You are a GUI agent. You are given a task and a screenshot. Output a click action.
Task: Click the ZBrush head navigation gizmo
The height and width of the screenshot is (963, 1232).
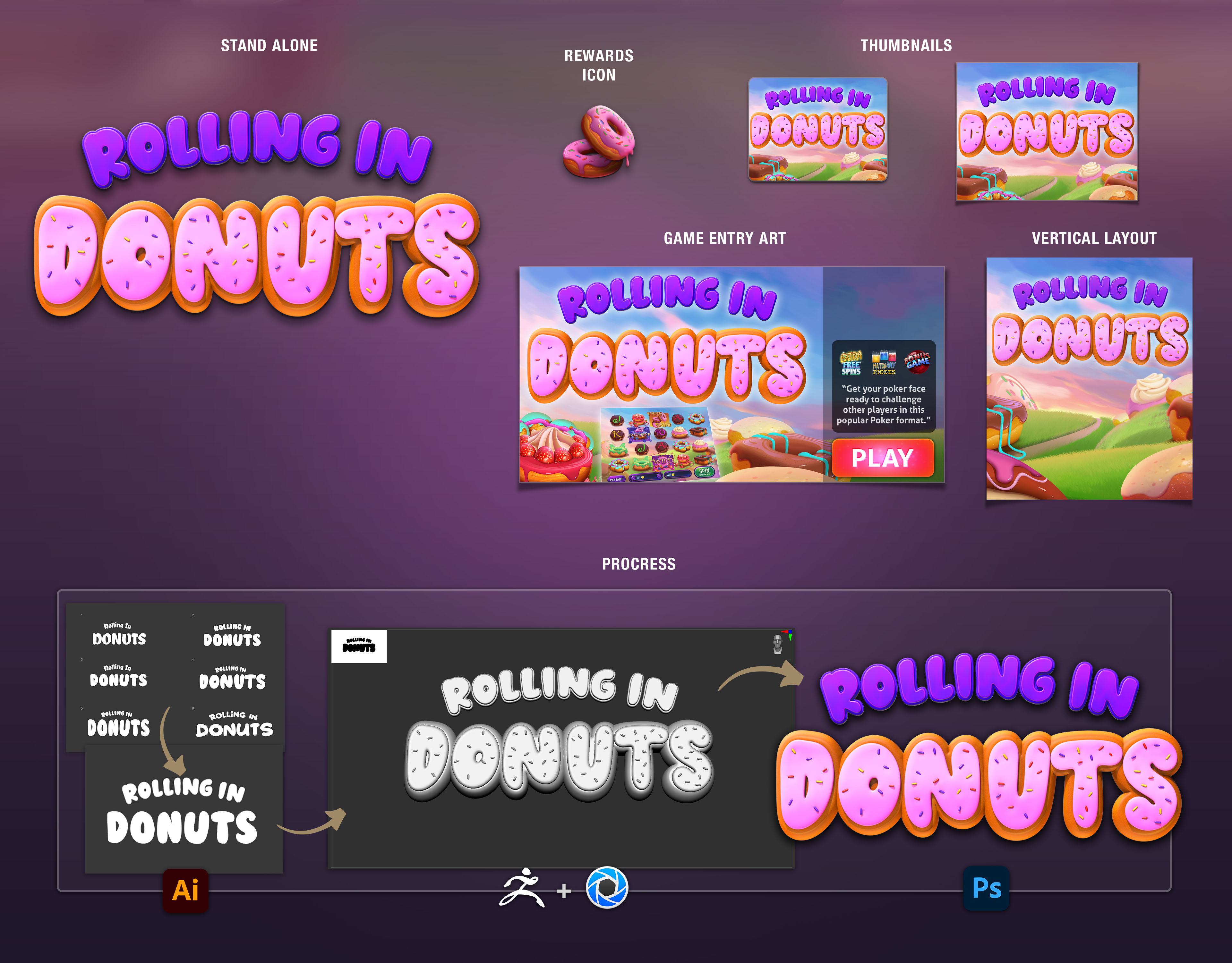(777, 643)
